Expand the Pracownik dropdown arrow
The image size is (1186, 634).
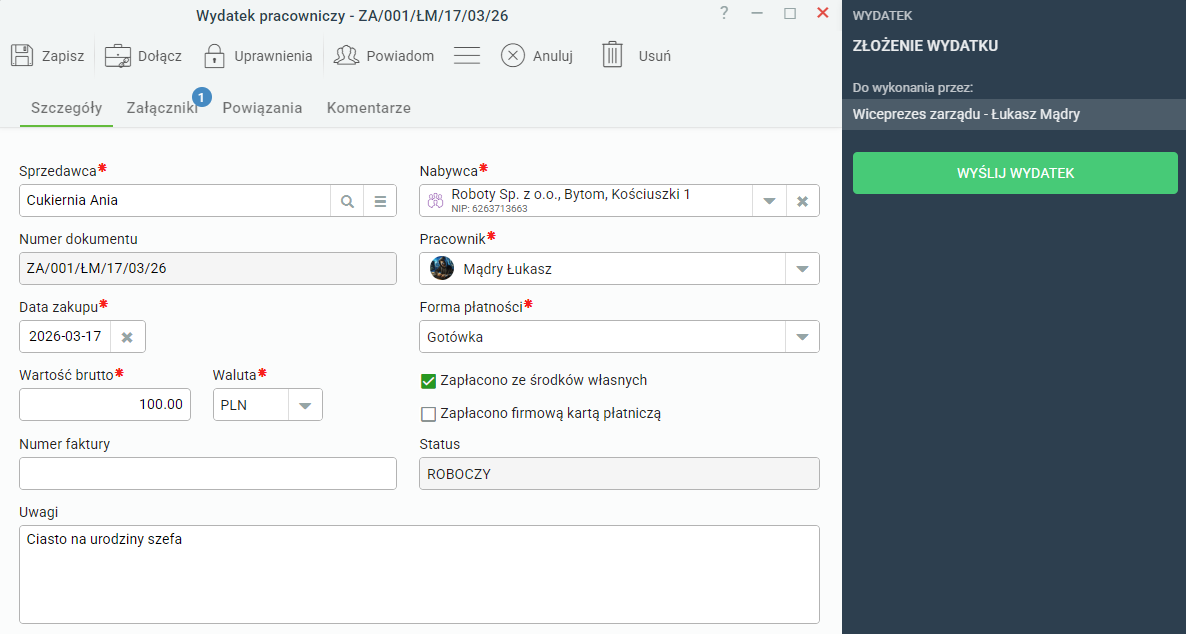802,269
